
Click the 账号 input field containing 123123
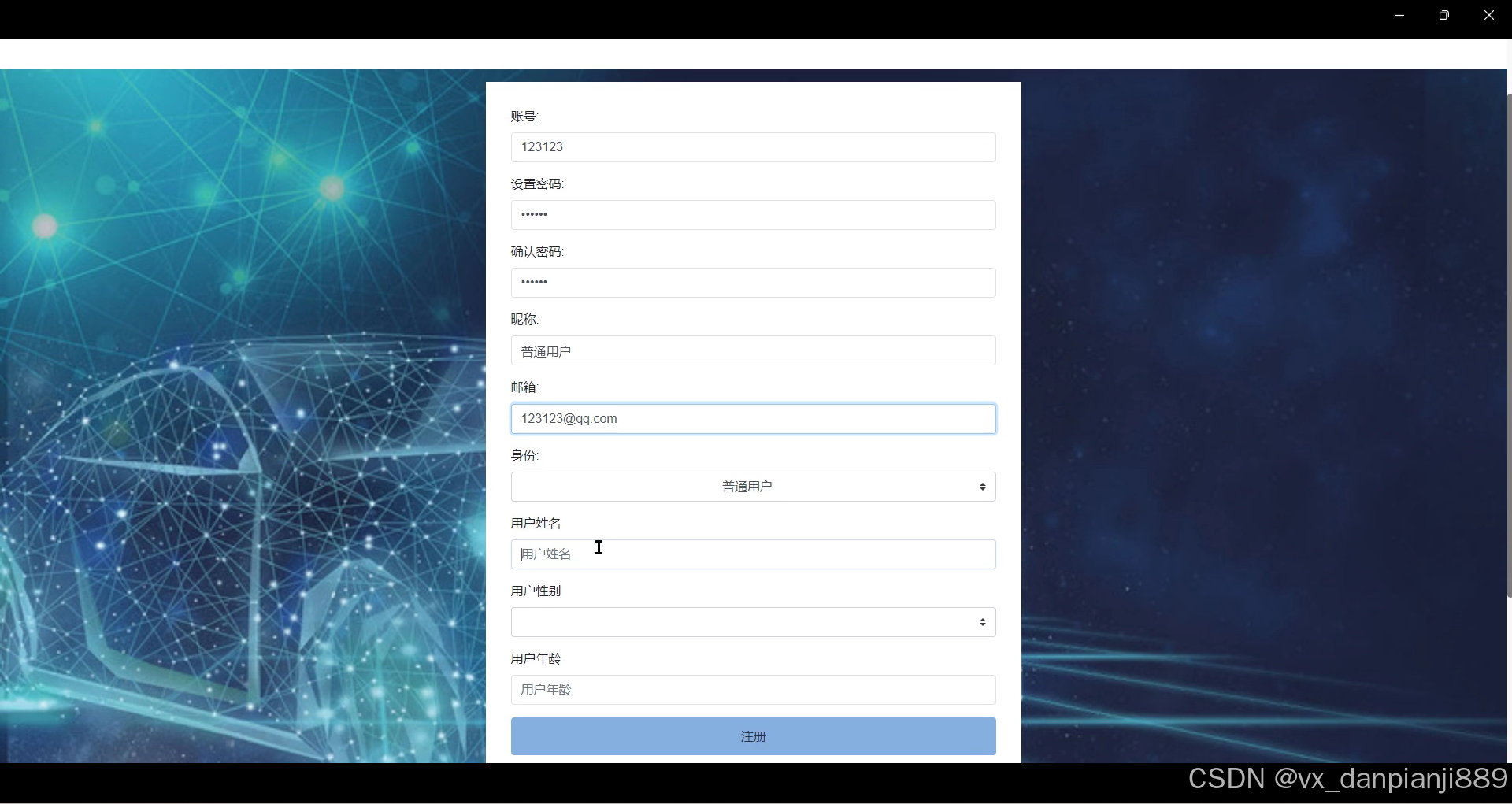(x=753, y=147)
